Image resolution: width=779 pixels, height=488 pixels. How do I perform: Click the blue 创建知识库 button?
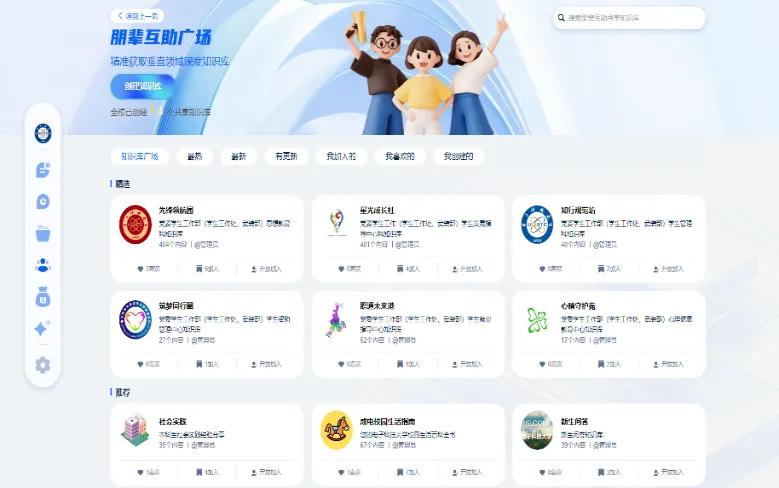(142, 87)
